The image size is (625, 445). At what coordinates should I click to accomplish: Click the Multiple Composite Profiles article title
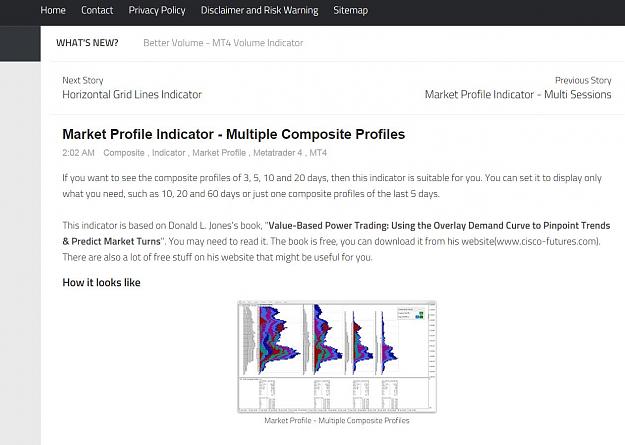tap(234, 134)
